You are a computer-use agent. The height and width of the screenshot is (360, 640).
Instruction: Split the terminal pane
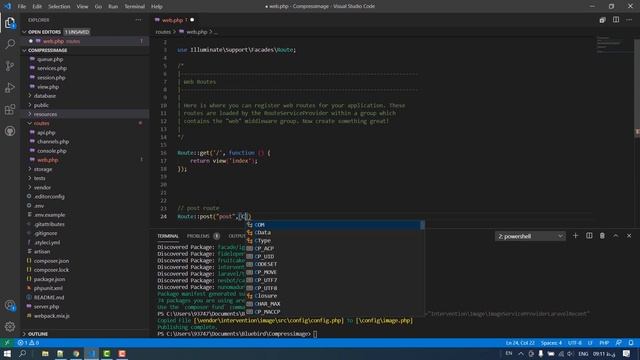(x=589, y=236)
